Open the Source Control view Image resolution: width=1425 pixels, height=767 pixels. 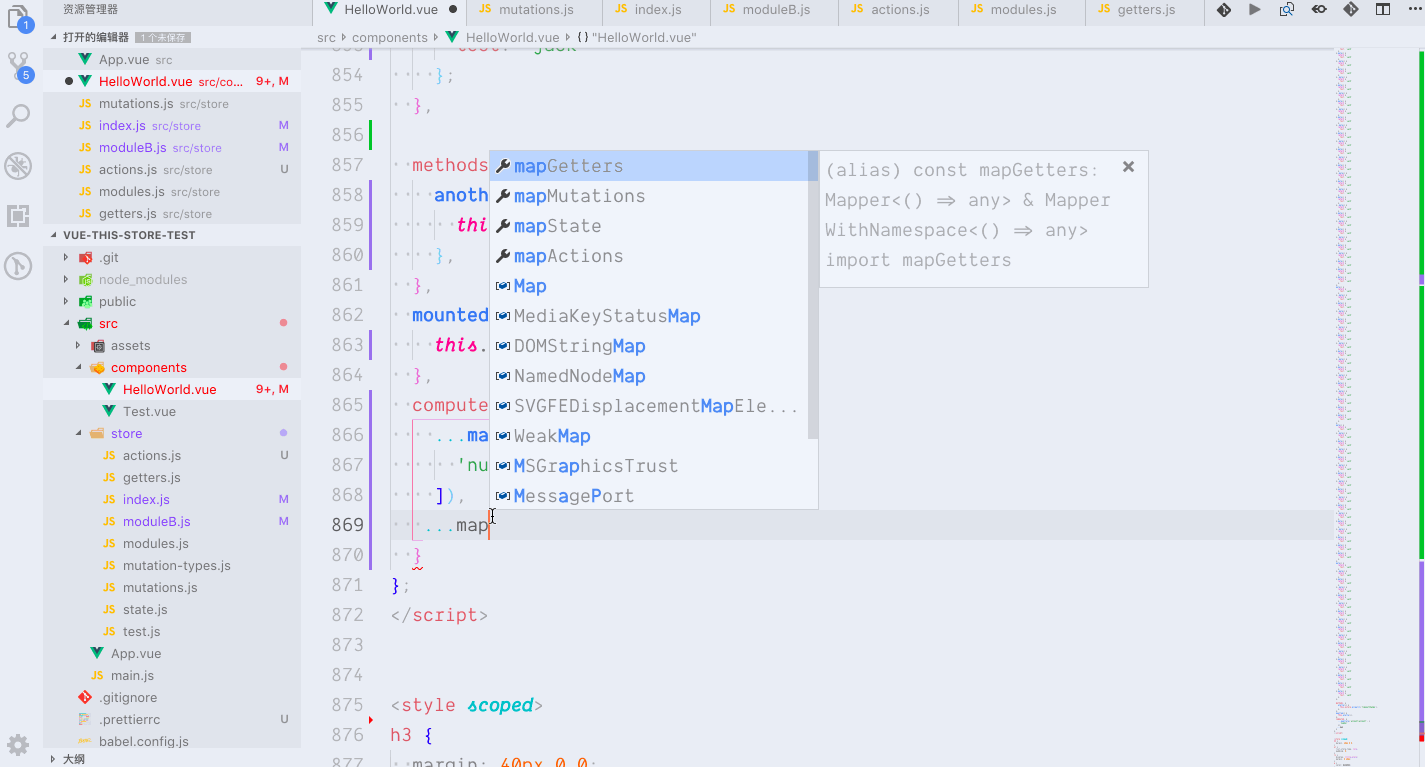[19, 66]
